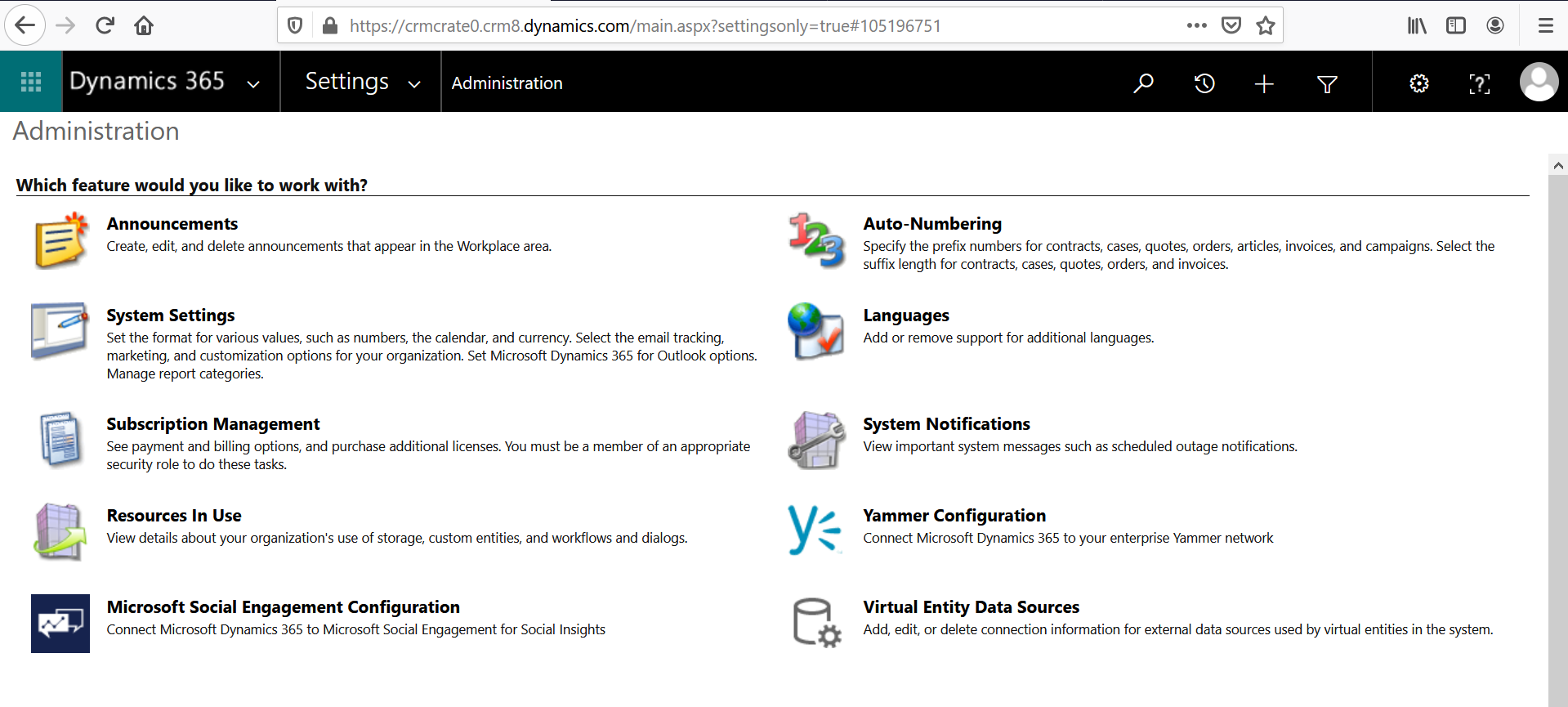Screen dimensions: 1568x707
Task: Click the search magnifier icon in navbar
Action: (x=1143, y=83)
